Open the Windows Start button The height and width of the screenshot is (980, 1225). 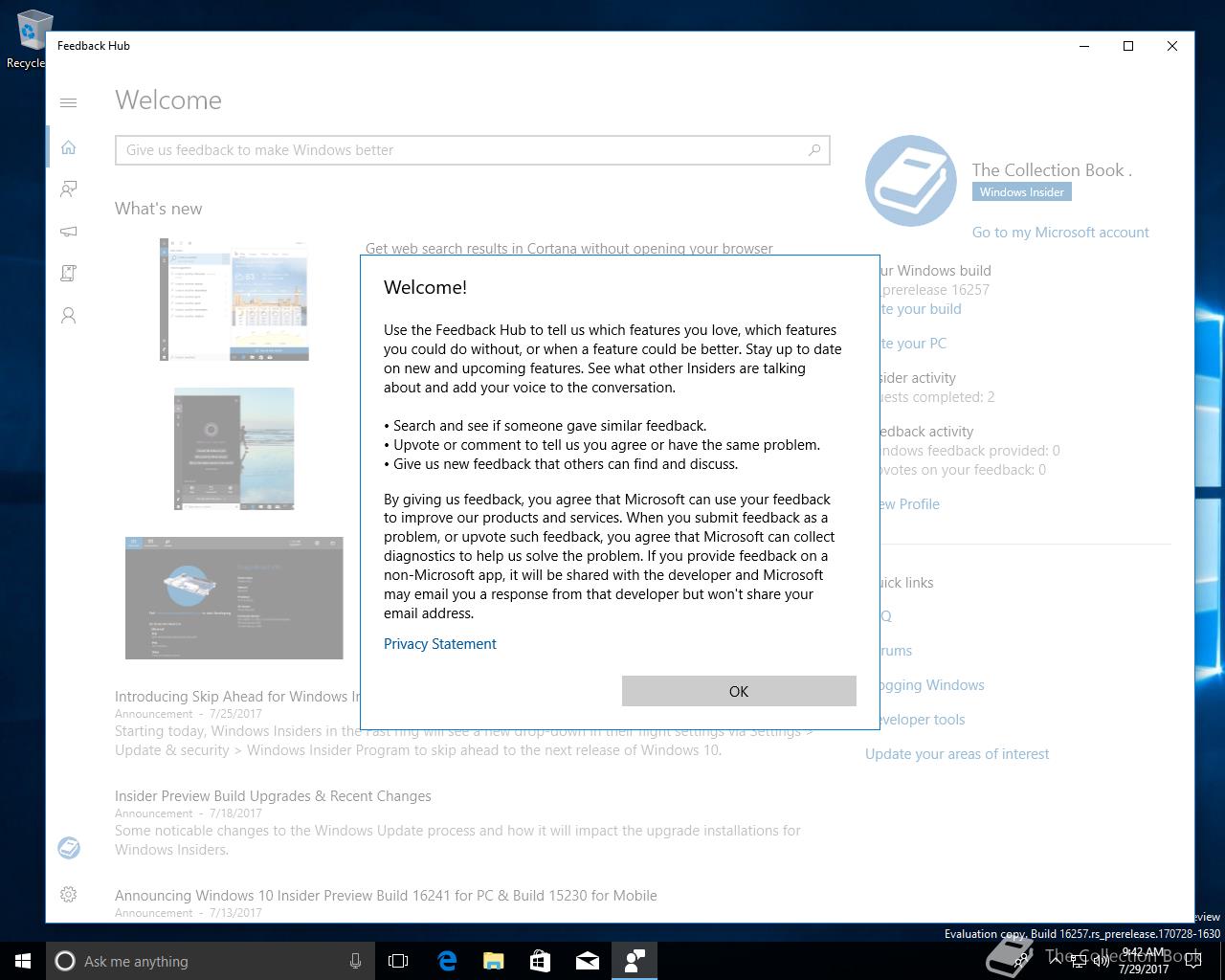click(23, 961)
